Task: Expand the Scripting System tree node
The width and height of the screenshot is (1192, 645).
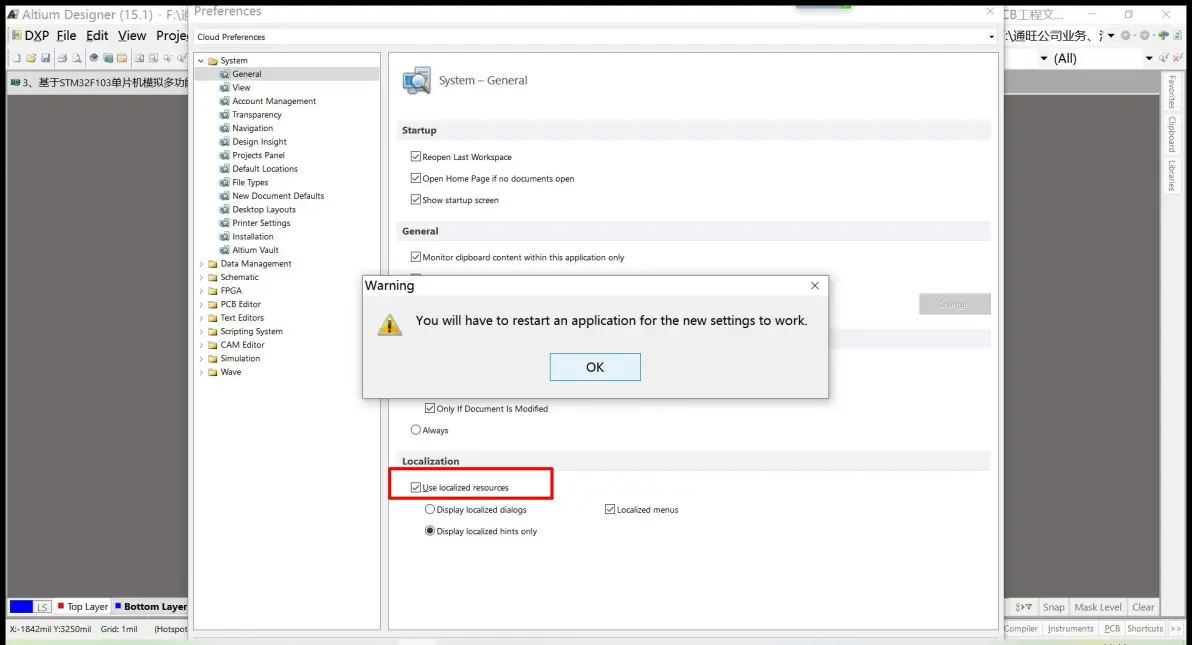Action: tap(201, 332)
